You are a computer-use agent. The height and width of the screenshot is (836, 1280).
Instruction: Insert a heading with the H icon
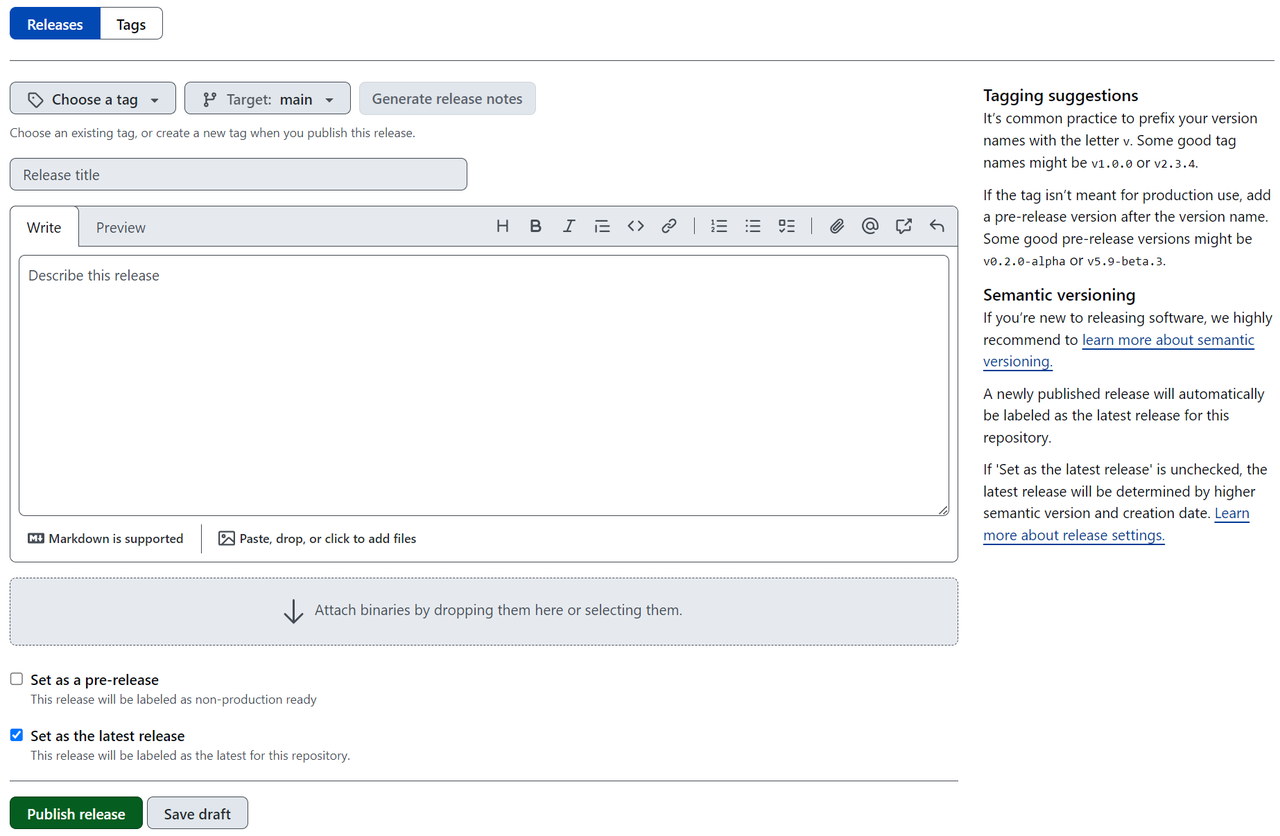(502, 226)
